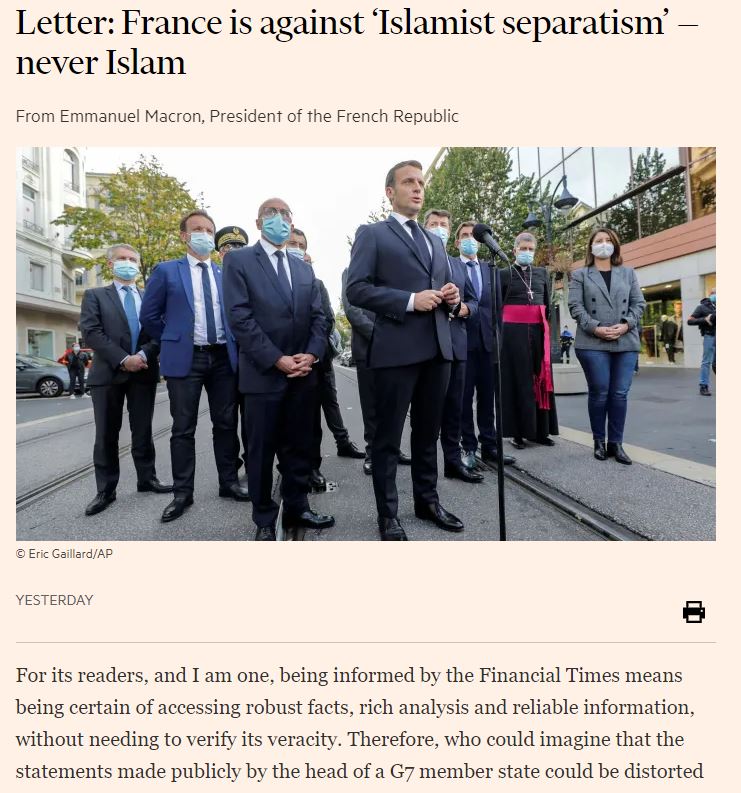
Task: Click the 'From Emmanuel Macron' byline text
Action: (109, 116)
